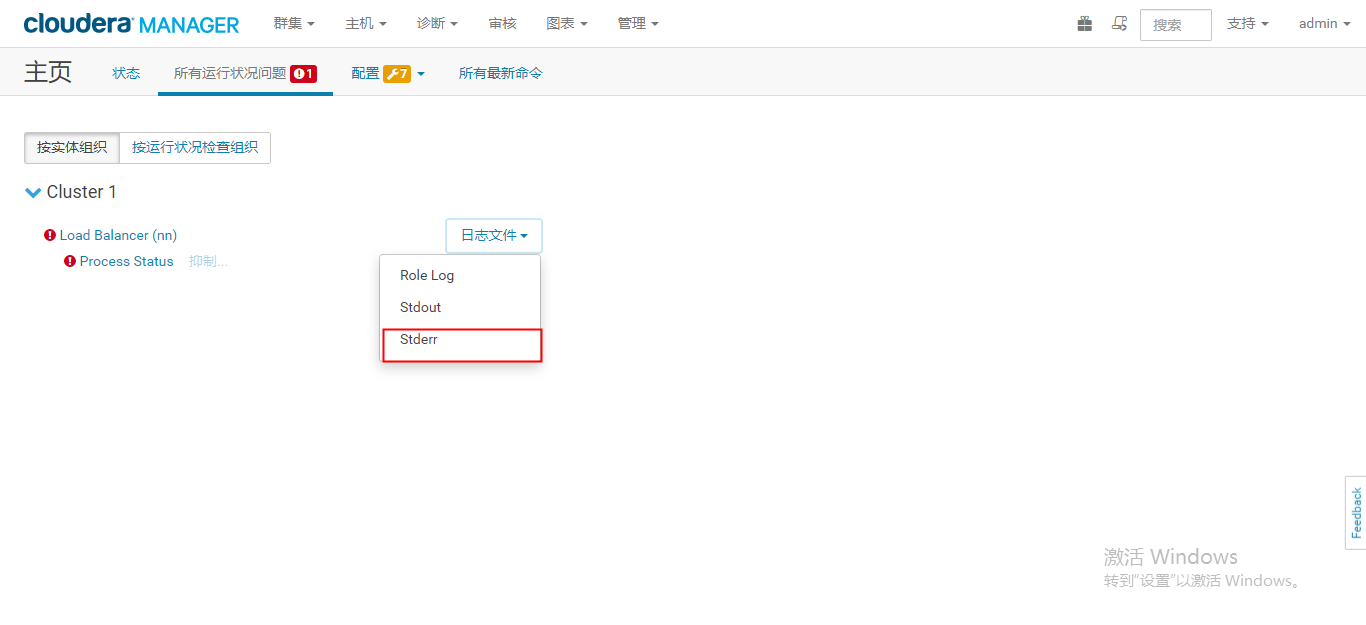This screenshot has width=1366, height=625.
Task: Click the Cloudera Manager logo
Action: pyautogui.click(x=131, y=24)
